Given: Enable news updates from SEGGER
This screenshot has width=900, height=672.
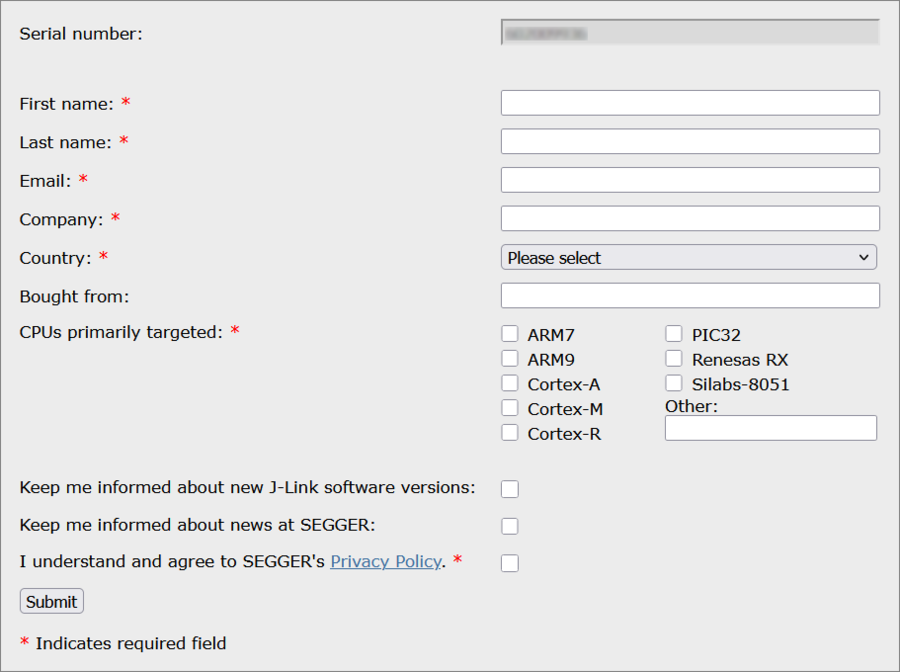Looking at the screenshot, I should pyautogui.click(x=509, y=525).
